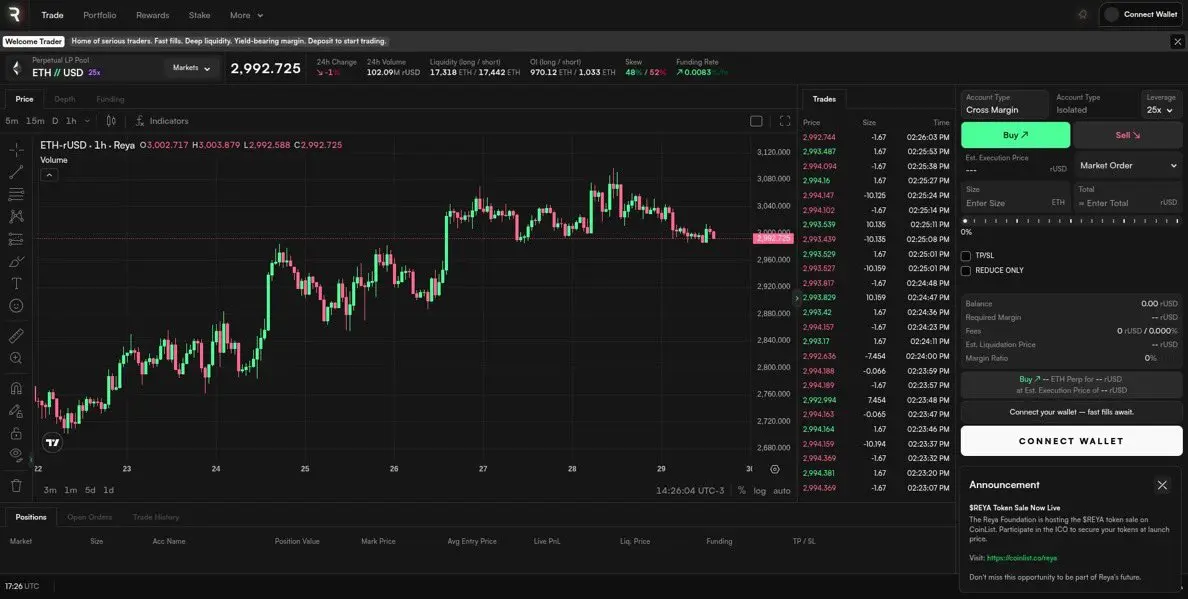Open the candlestick chart type selector
Viewport: 1188px width, 599px height.
click(111, 121)
